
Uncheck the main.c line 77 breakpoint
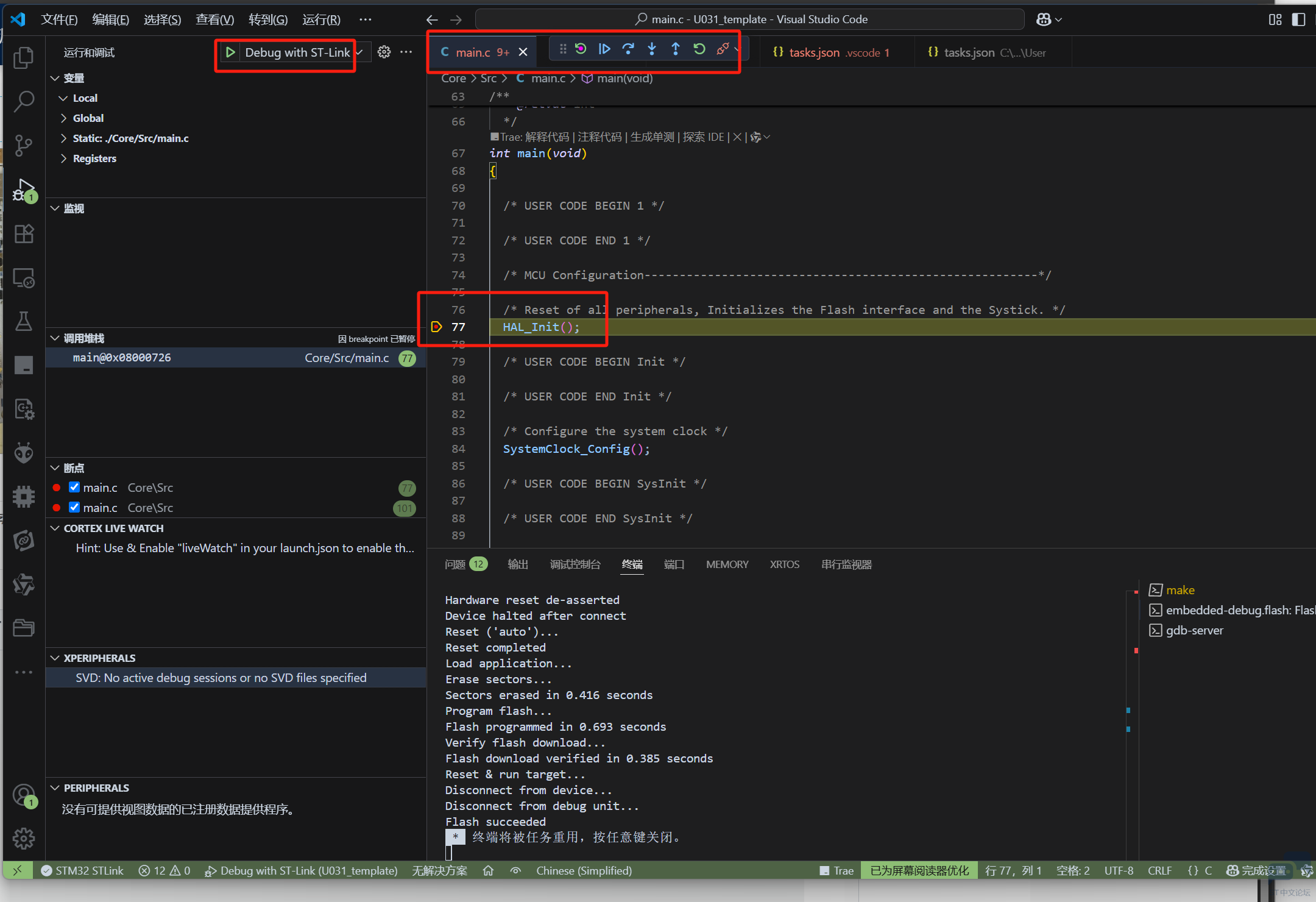pos(74,487)
